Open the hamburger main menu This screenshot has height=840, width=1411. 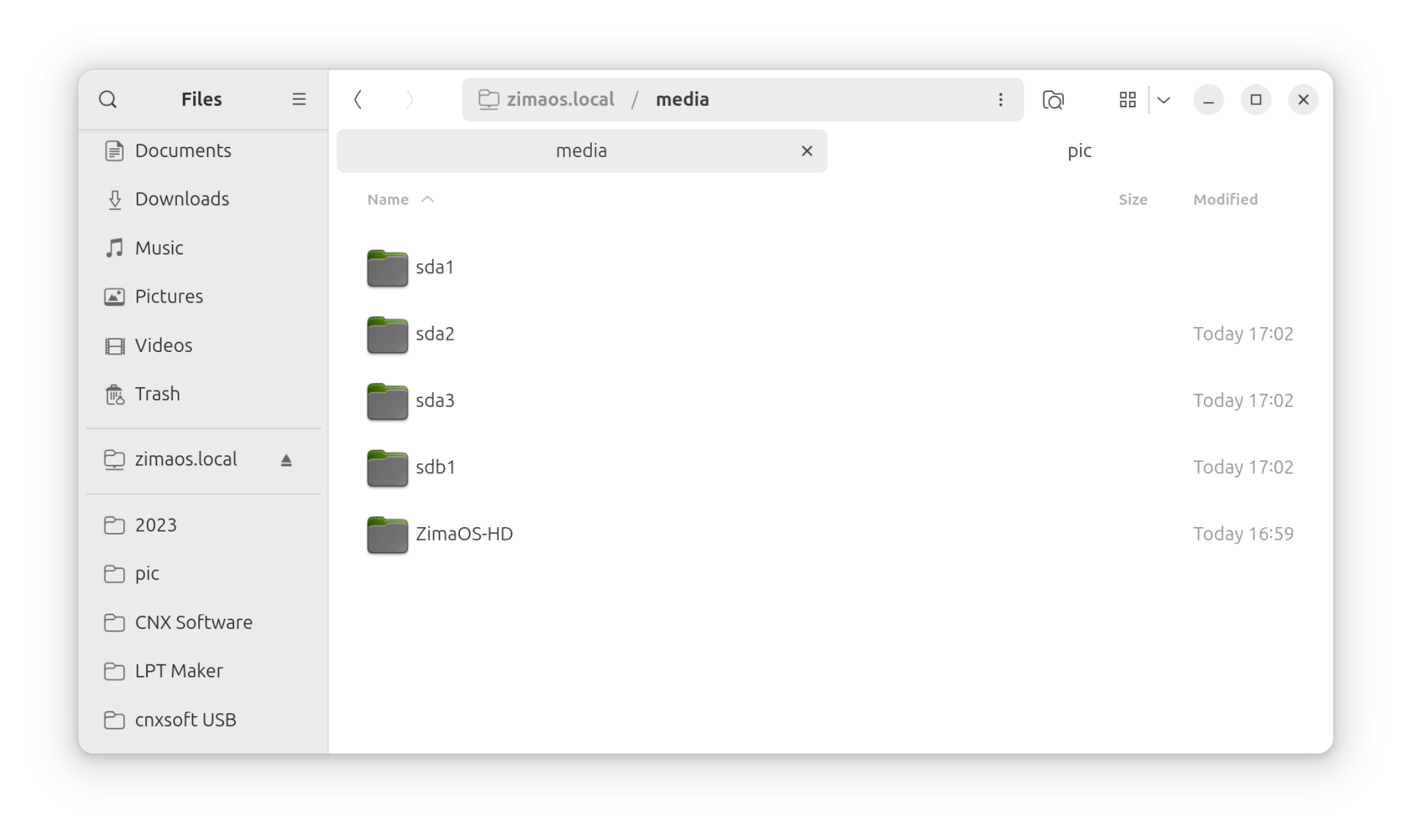pos(299,99)
